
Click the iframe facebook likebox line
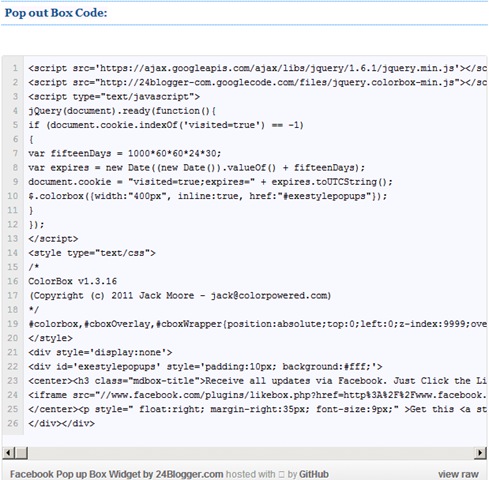pyautogui.click(x=257, y=395)
